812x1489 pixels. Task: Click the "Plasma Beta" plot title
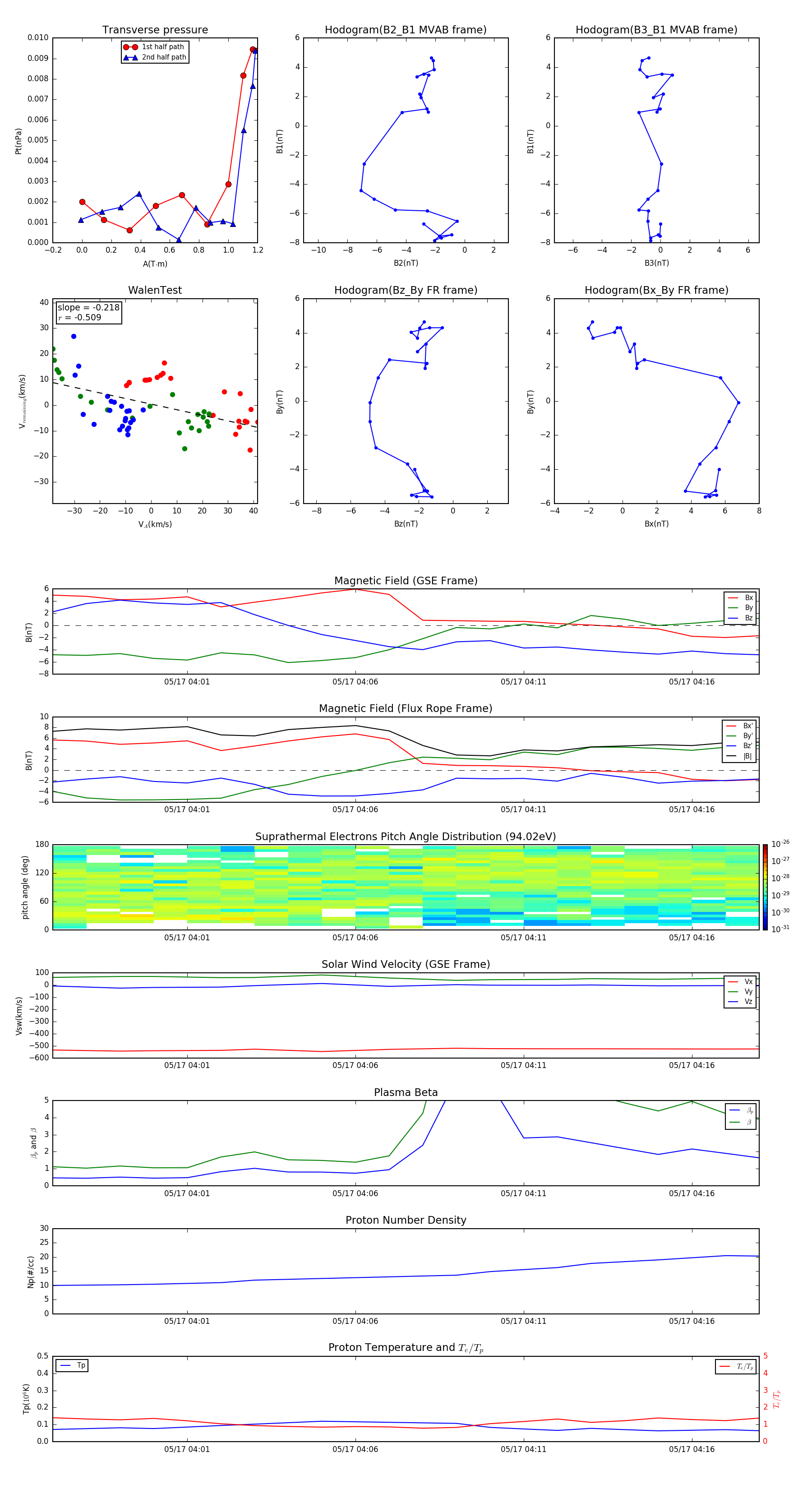tap(406, 1092)
